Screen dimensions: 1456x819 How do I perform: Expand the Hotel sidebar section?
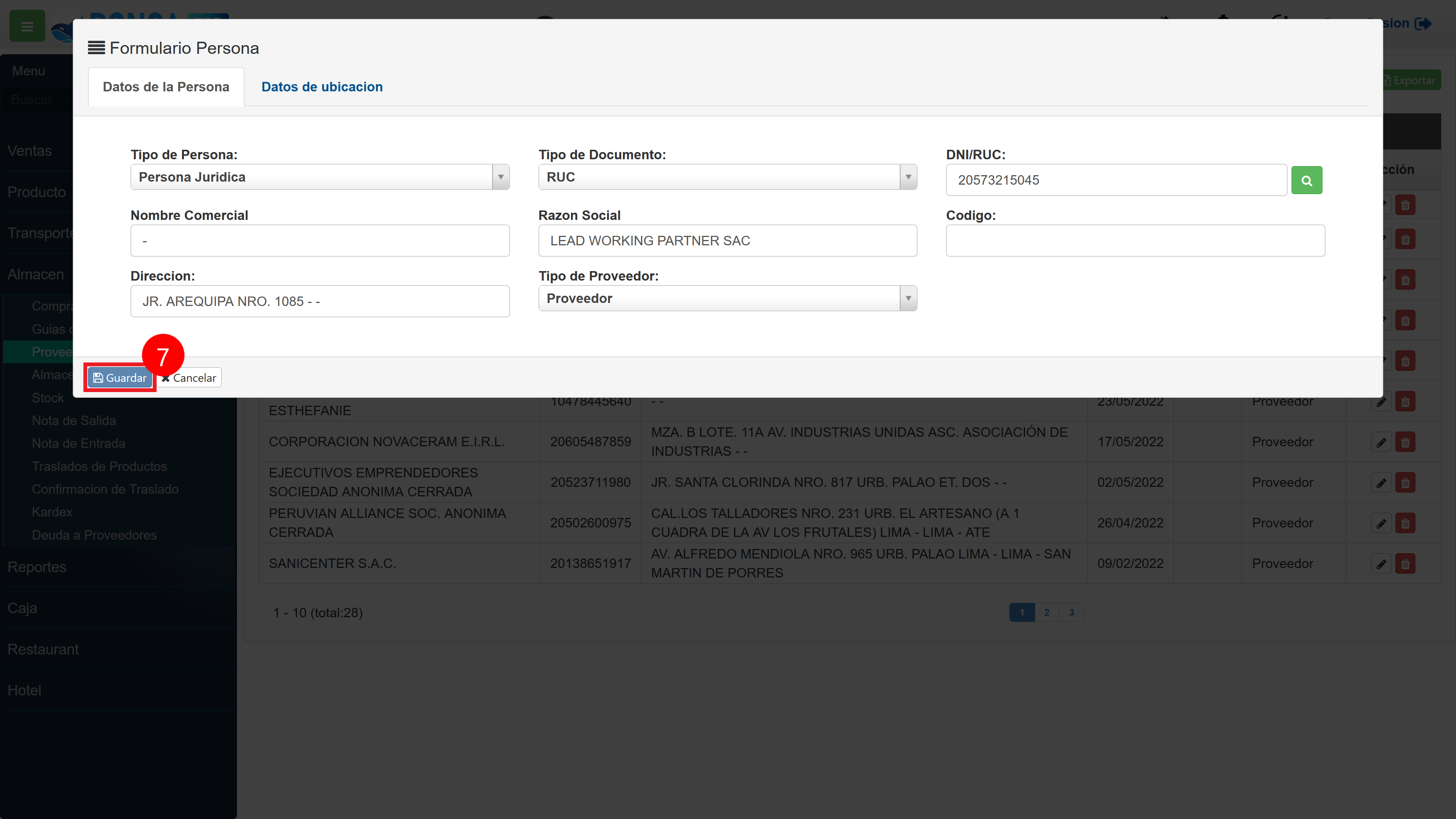pos(24,690)
